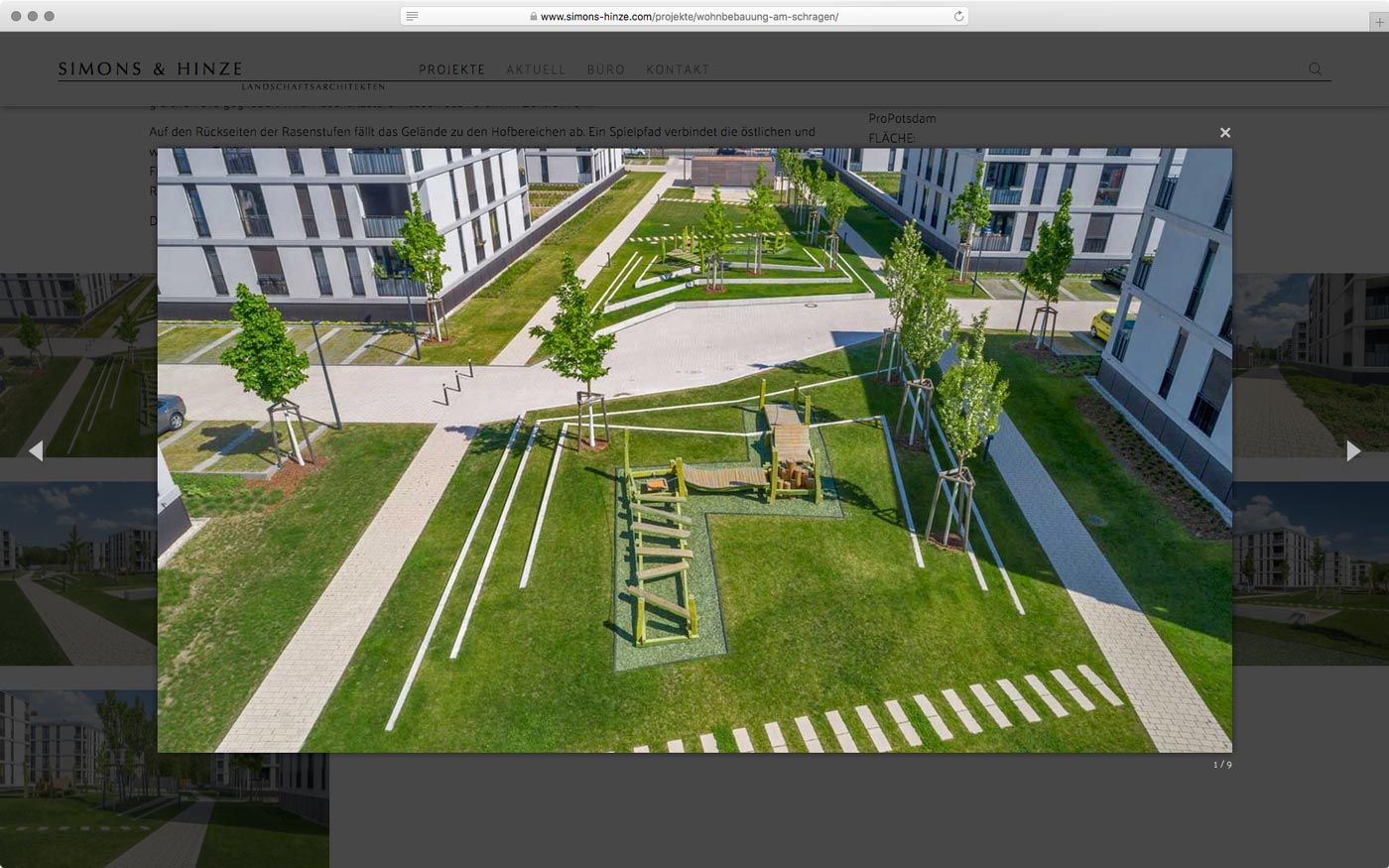
Task: Open the site search magnifier
Action: tap(1315, 69)
